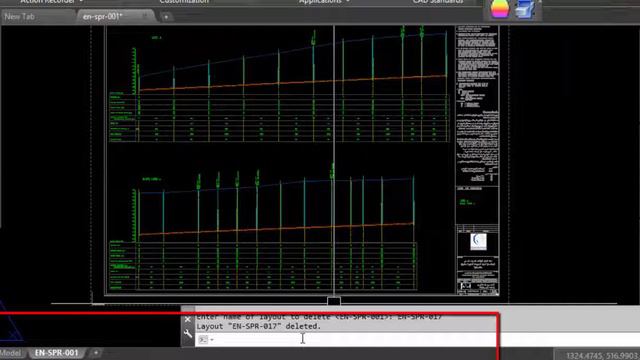Click the blue stacked-windows icon

tap(526, 9)
